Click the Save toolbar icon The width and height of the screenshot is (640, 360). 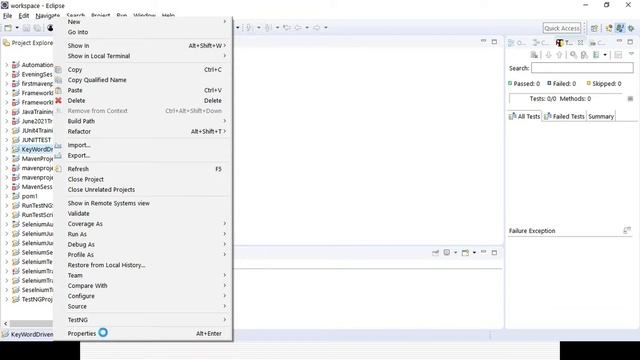tap(26, 28)
